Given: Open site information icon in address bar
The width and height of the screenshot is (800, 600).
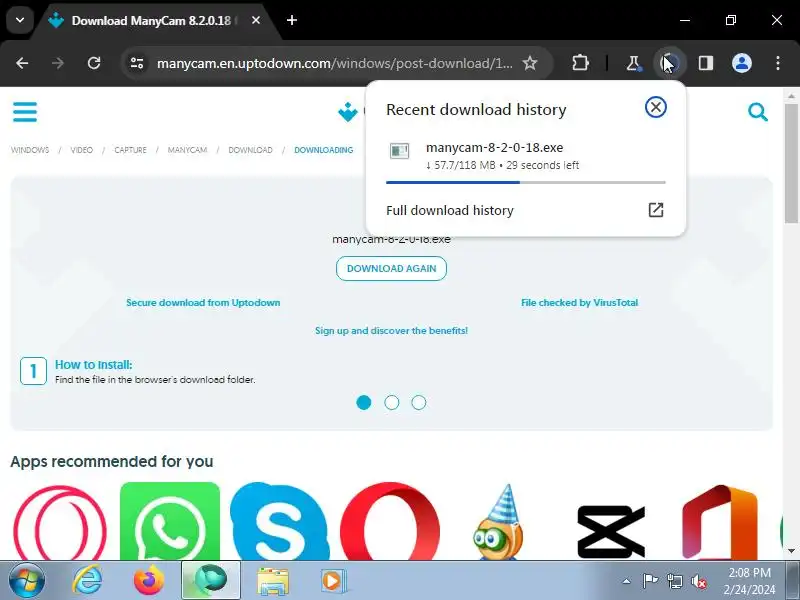Looking at the screenshot, I should coord(137,63).
